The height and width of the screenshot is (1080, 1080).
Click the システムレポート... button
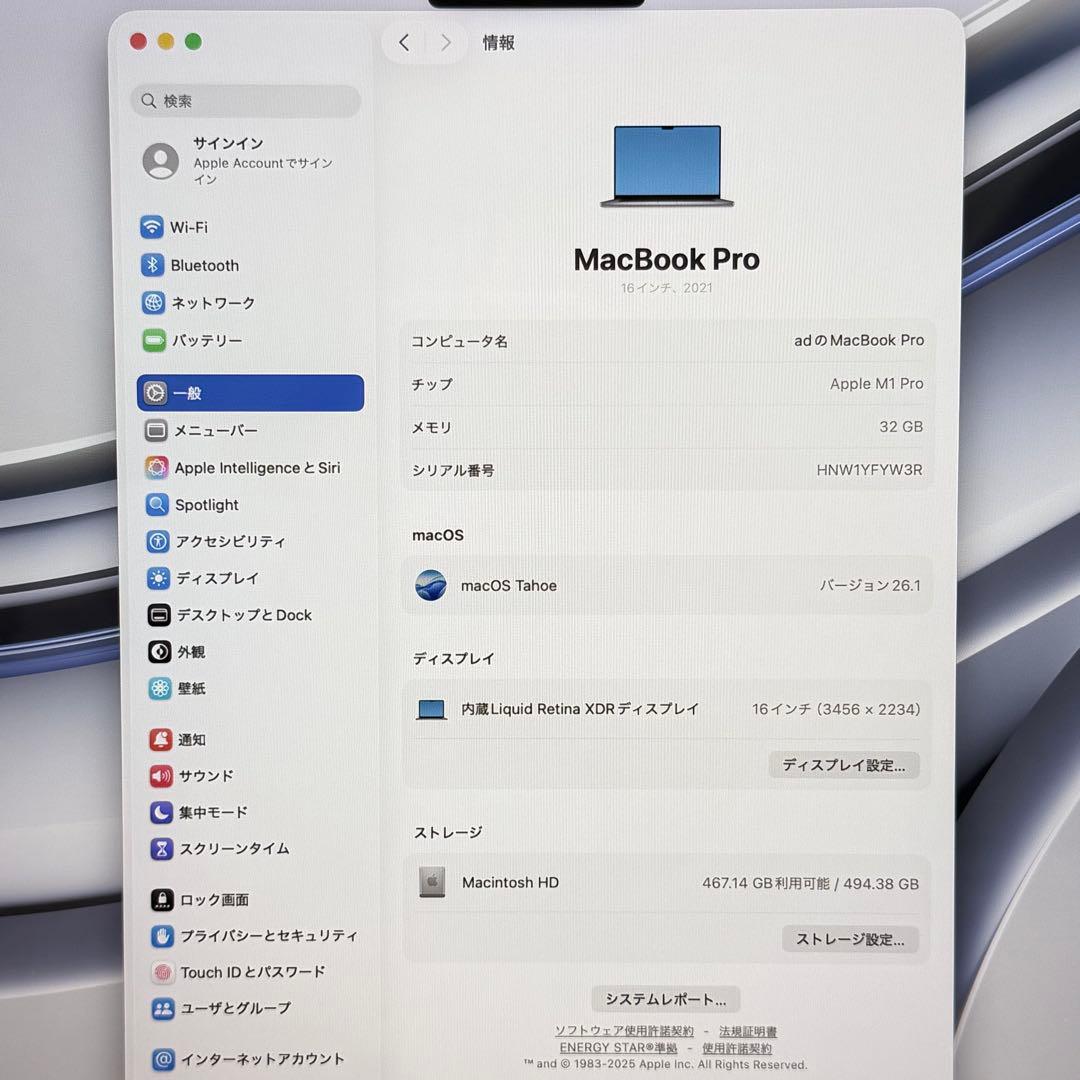(x=665, y=999)
